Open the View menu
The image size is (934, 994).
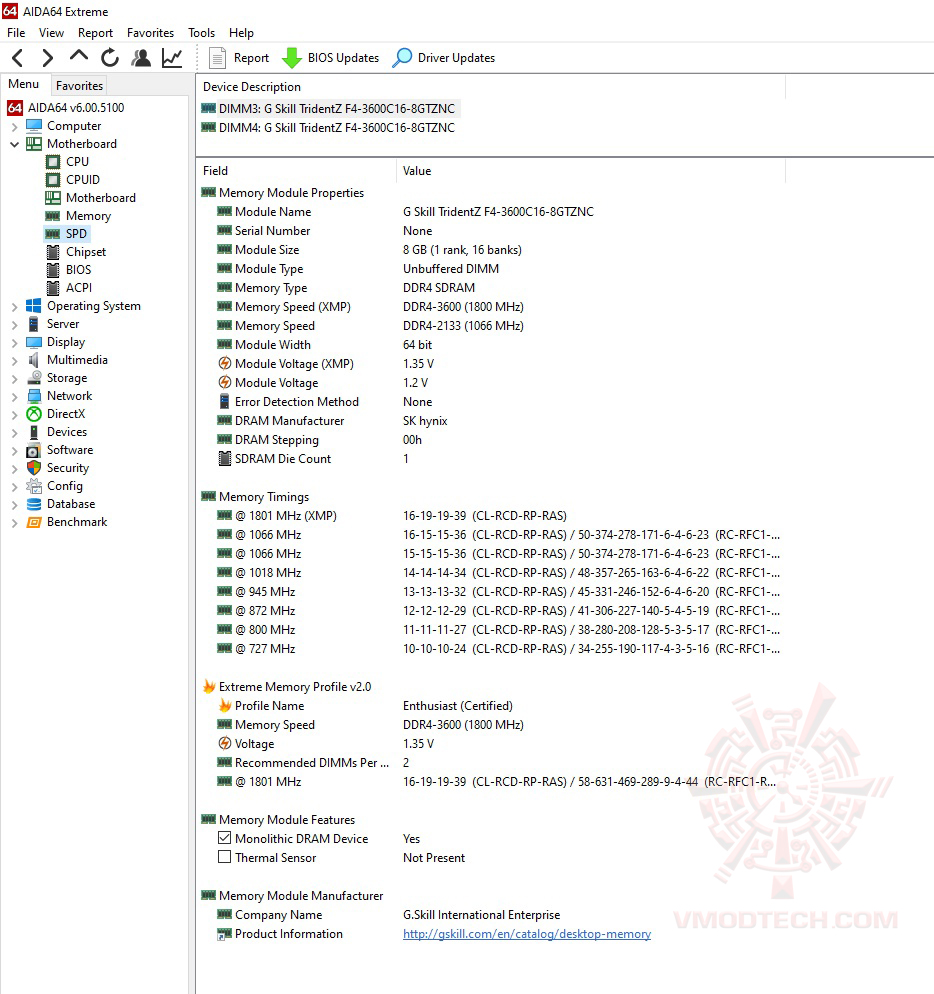point(51,32)
